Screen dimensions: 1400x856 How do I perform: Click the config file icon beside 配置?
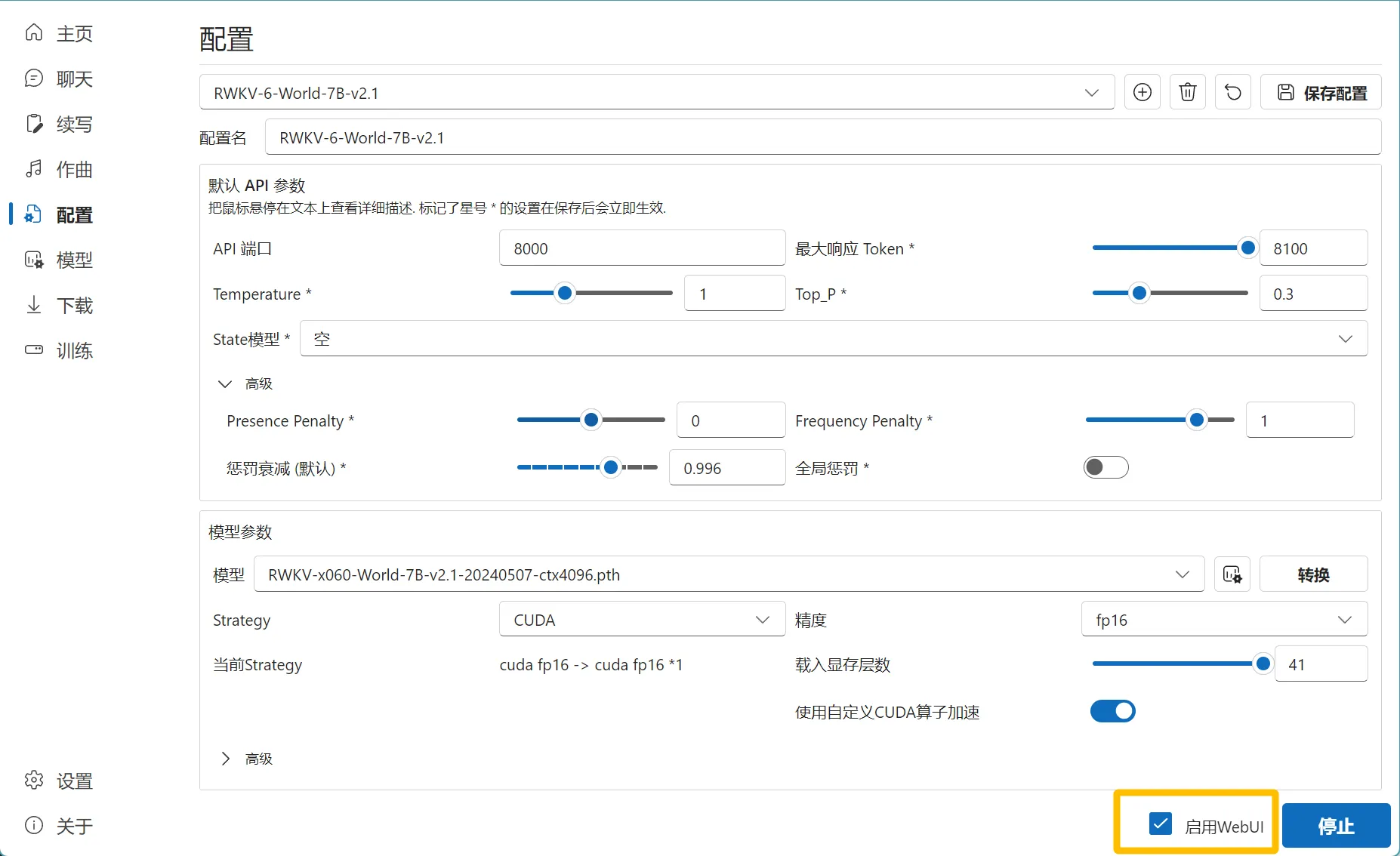[34, 214]
